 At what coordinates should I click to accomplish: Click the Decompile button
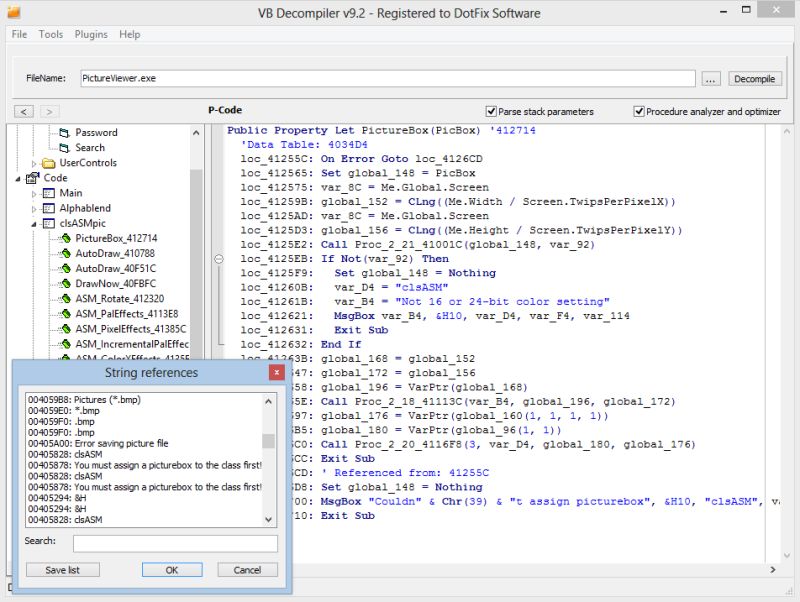pos(755,78)
